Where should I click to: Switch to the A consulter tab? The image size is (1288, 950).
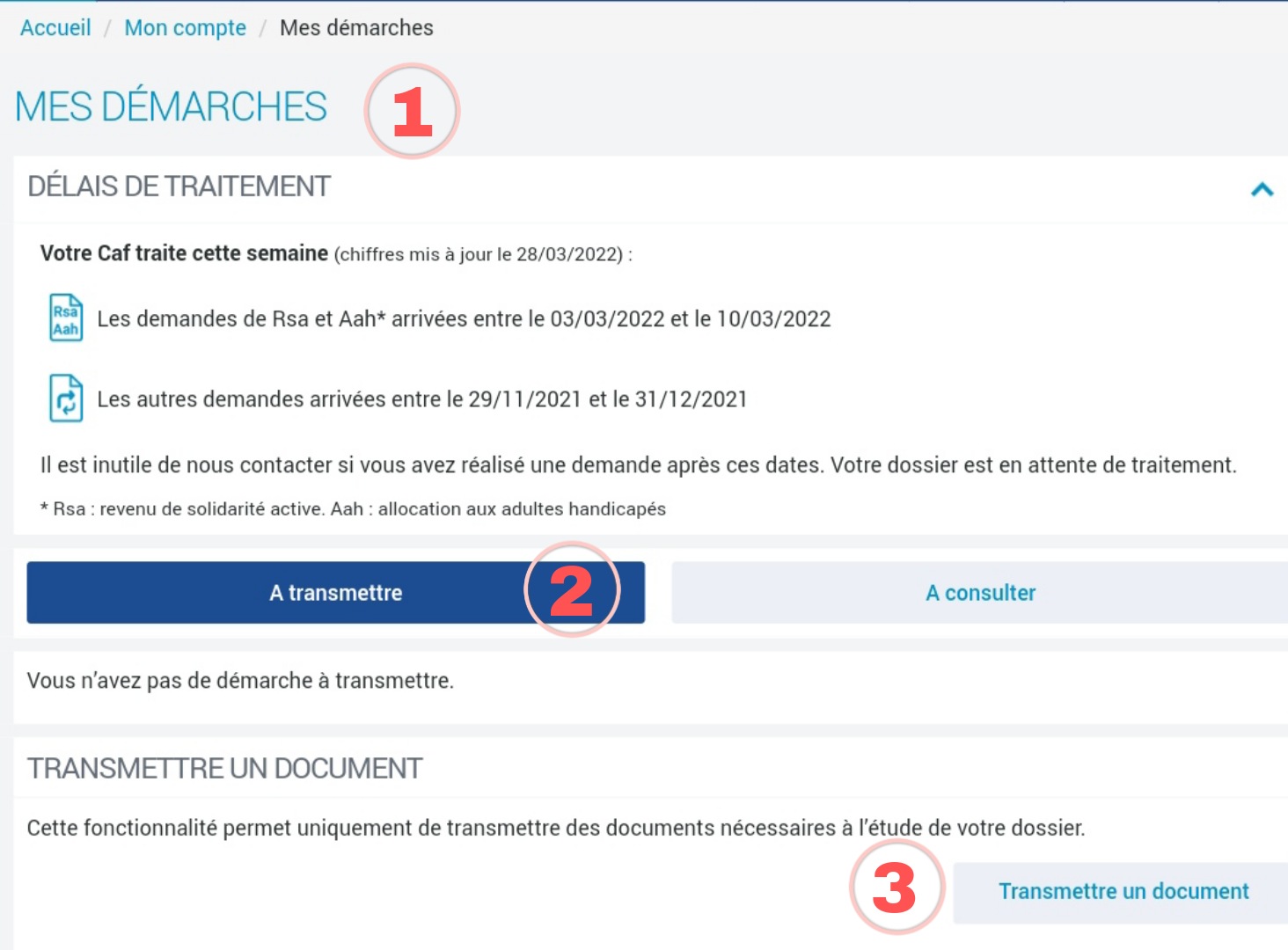tap(979, 593)
